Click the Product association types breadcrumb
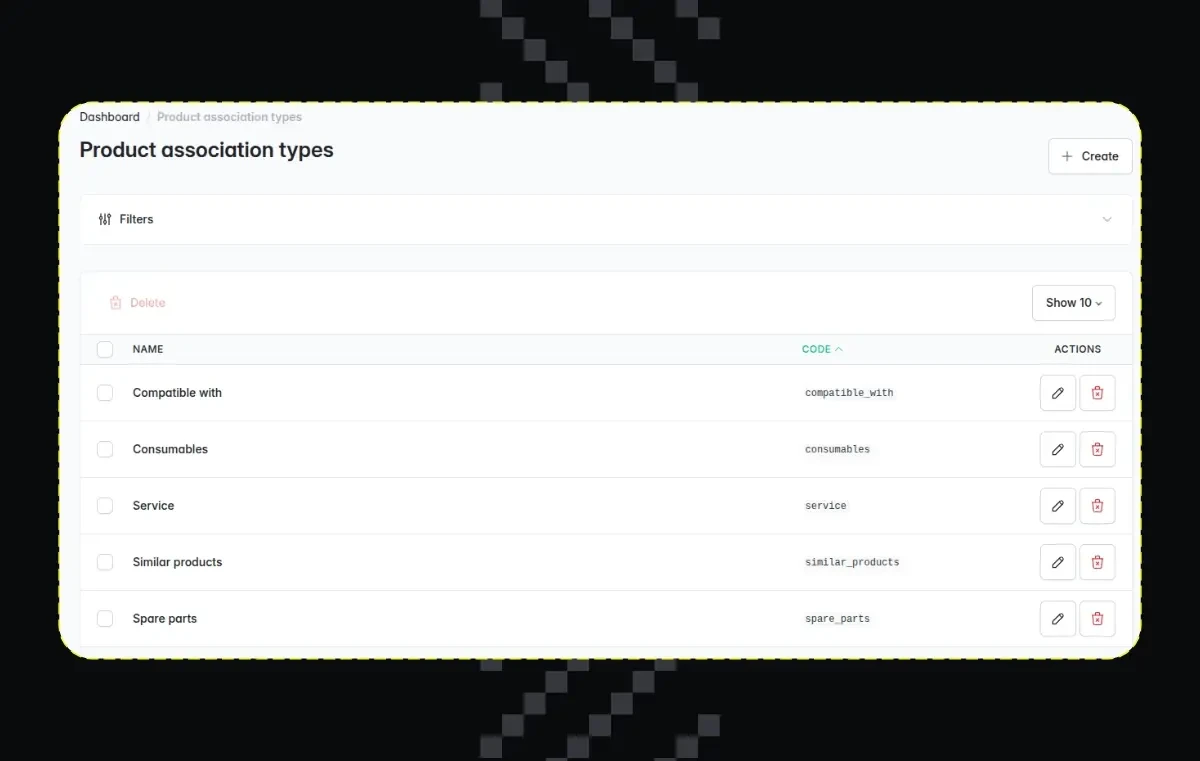The image size is (1200, 761). coord(229,117)
